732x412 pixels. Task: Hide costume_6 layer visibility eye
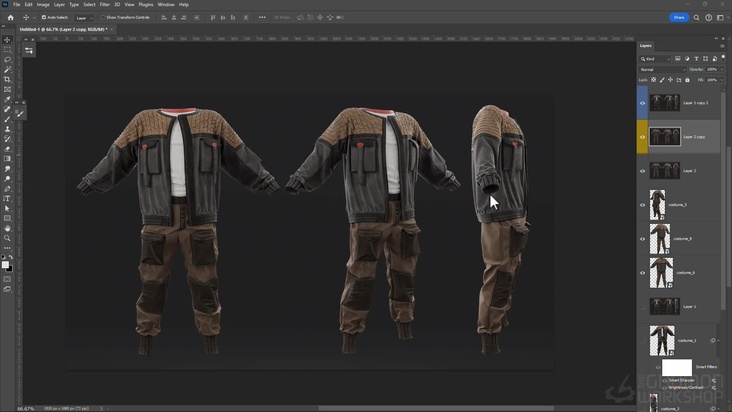click(x=642, y=273)
